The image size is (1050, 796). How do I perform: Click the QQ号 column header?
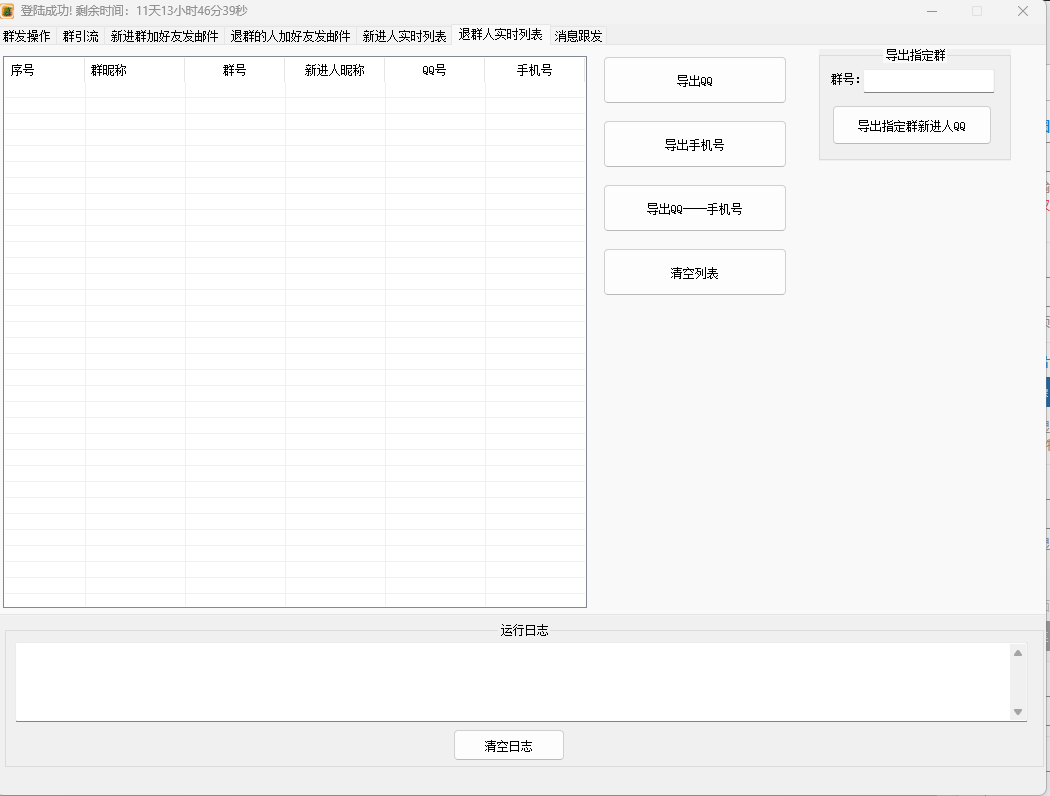pos(434,71)
